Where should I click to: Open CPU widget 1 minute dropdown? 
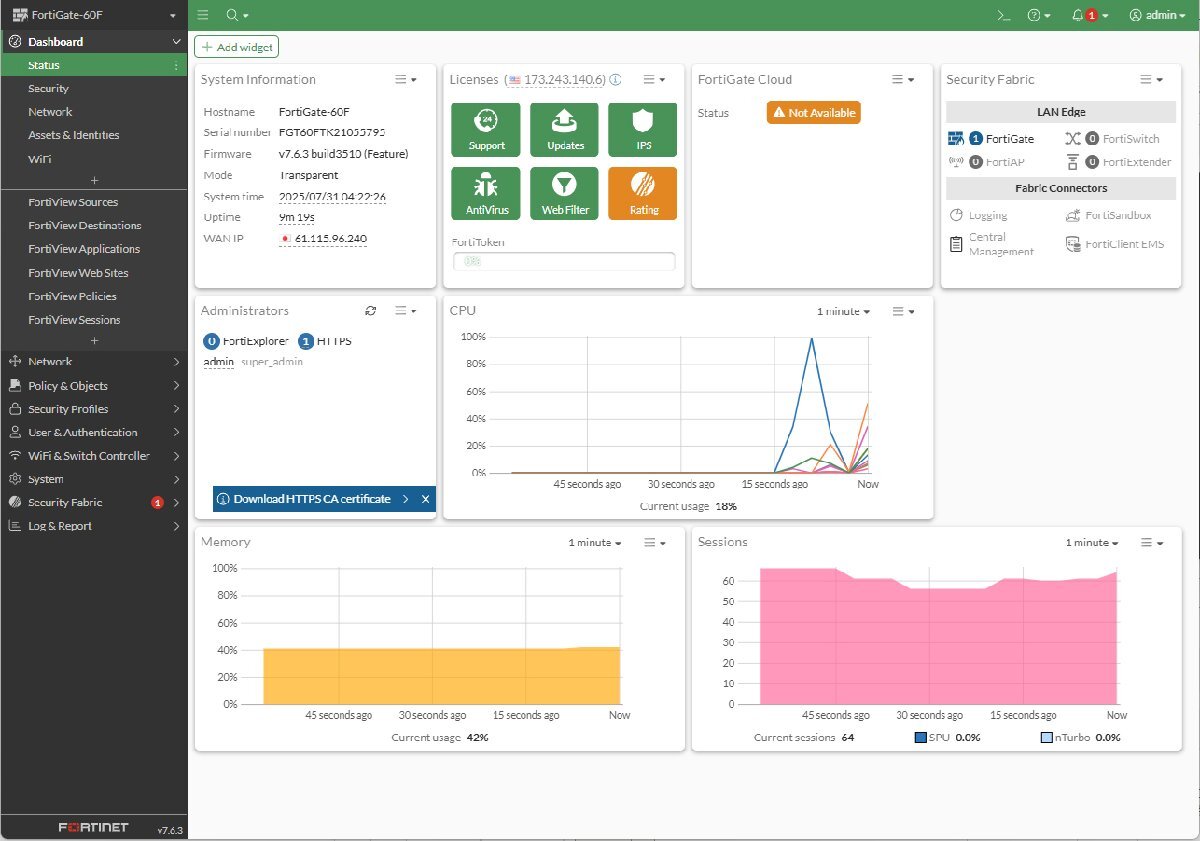tap(843, 312)
